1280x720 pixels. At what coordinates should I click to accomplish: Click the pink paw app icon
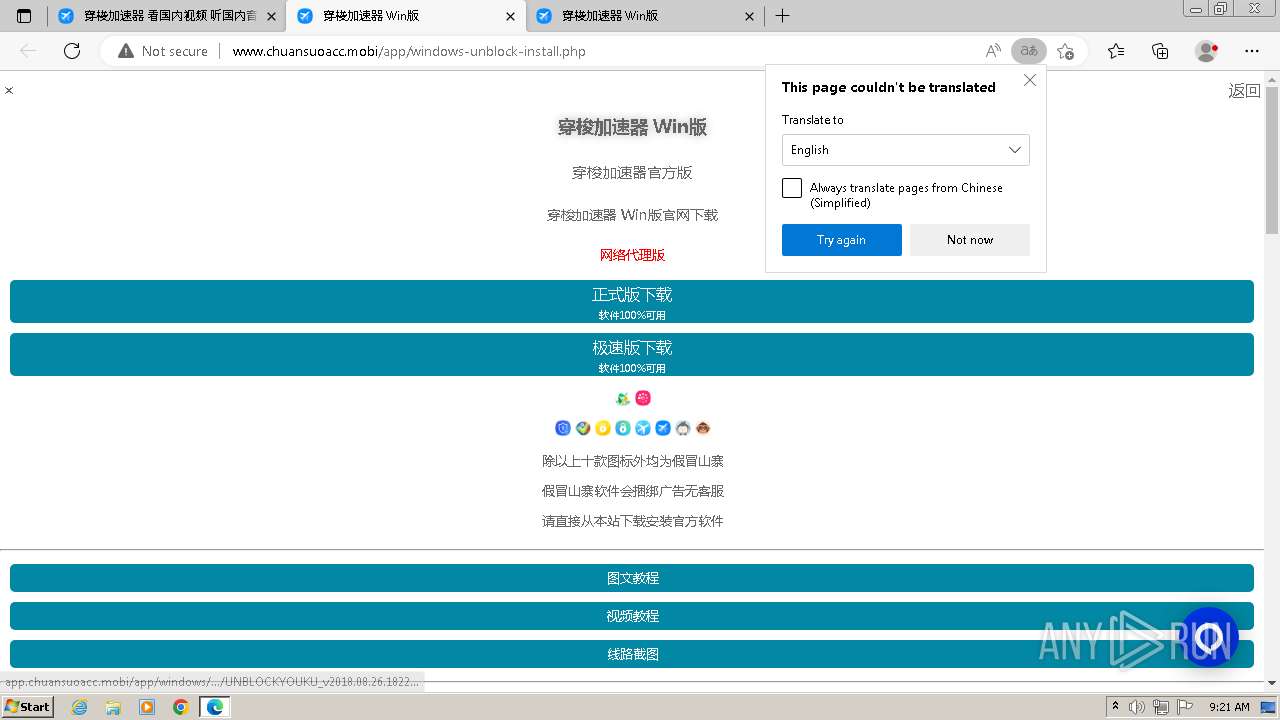click(643, 398)
